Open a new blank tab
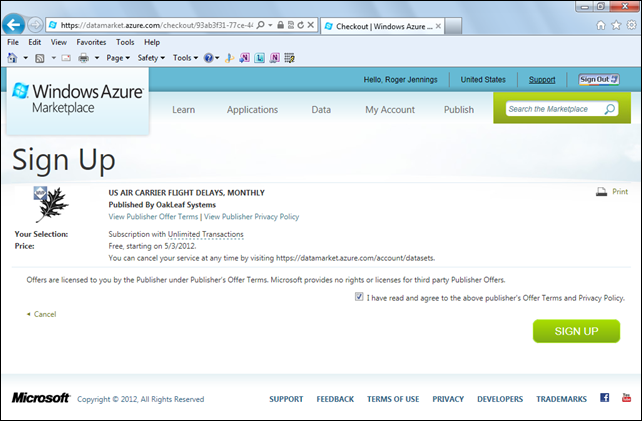642x421 pixels. coord(453,26)
